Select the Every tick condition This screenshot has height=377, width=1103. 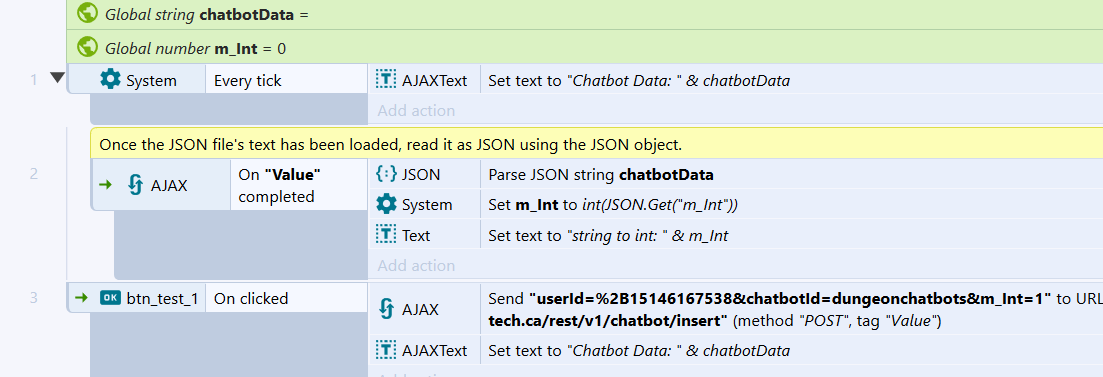pyautogui.click(x=286, y=79)
